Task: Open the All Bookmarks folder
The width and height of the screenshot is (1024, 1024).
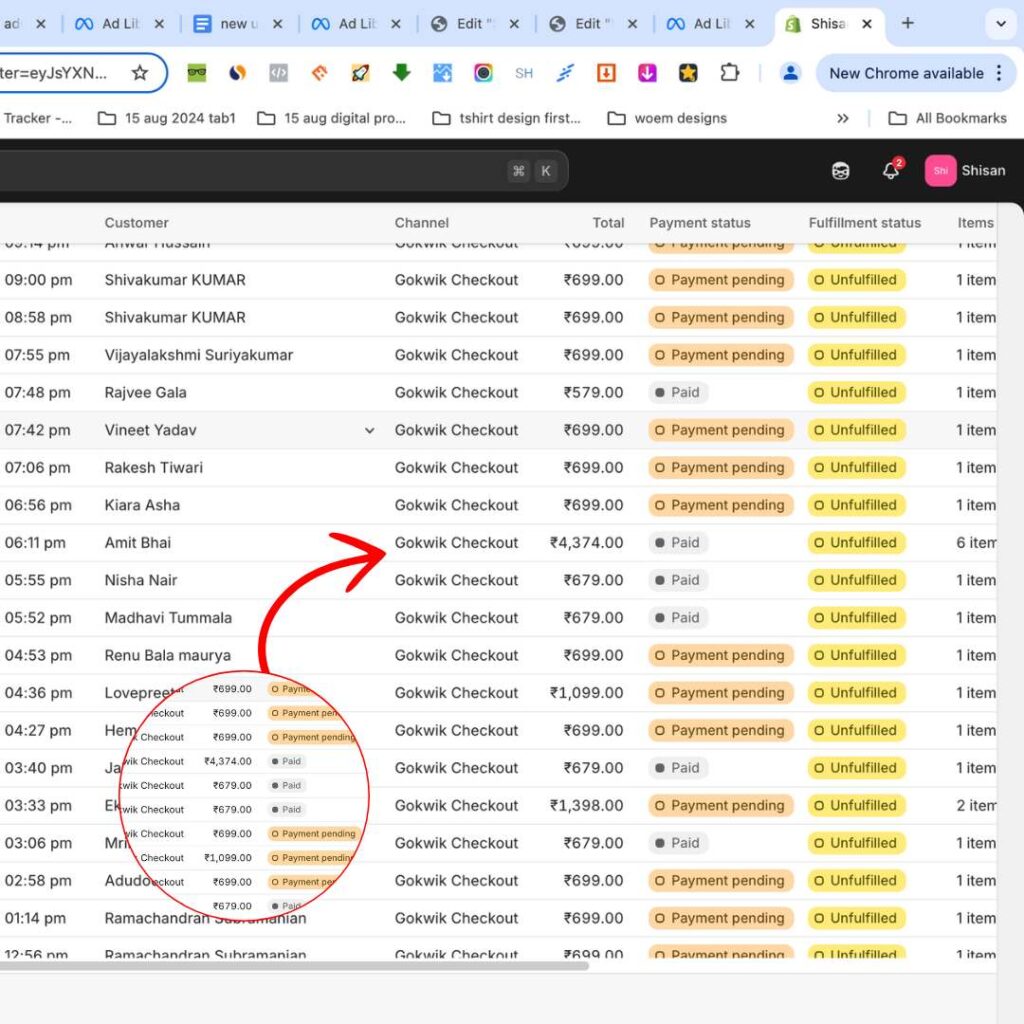Action: [x=947, y=118]
